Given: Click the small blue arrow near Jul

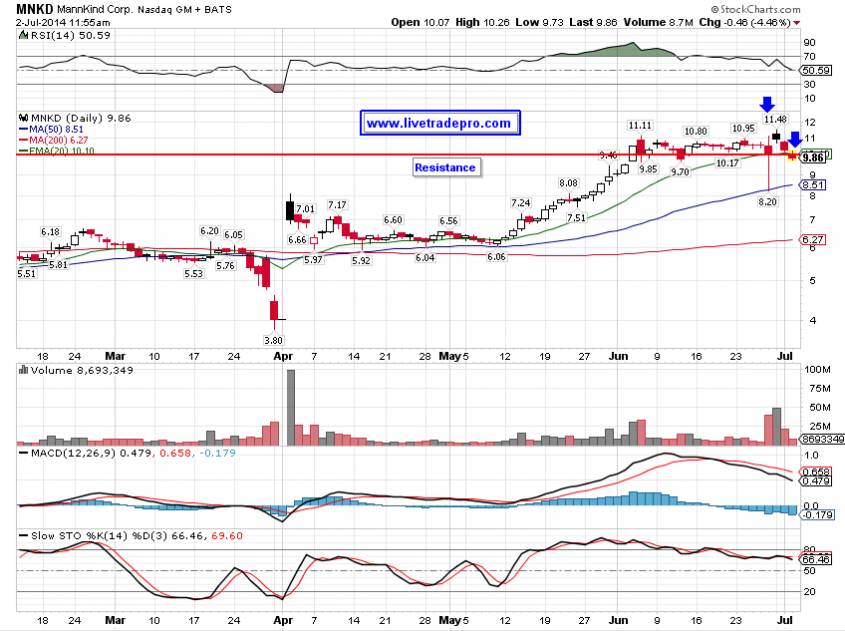Looking at the screenshot, I should click(x=795, y=140).
